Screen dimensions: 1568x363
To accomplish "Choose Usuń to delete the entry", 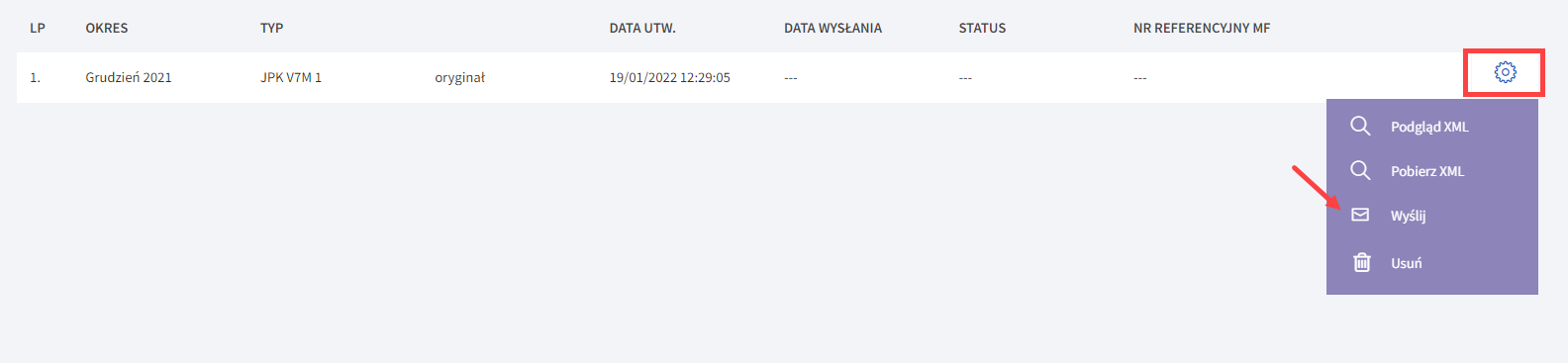I will point(1406,263).
